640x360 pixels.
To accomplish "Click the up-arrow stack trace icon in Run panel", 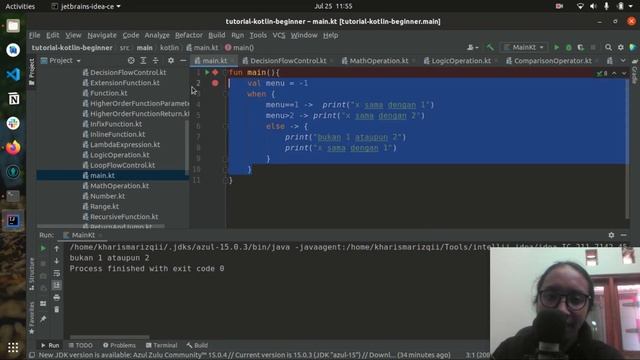I will click(x=57, y=248).
